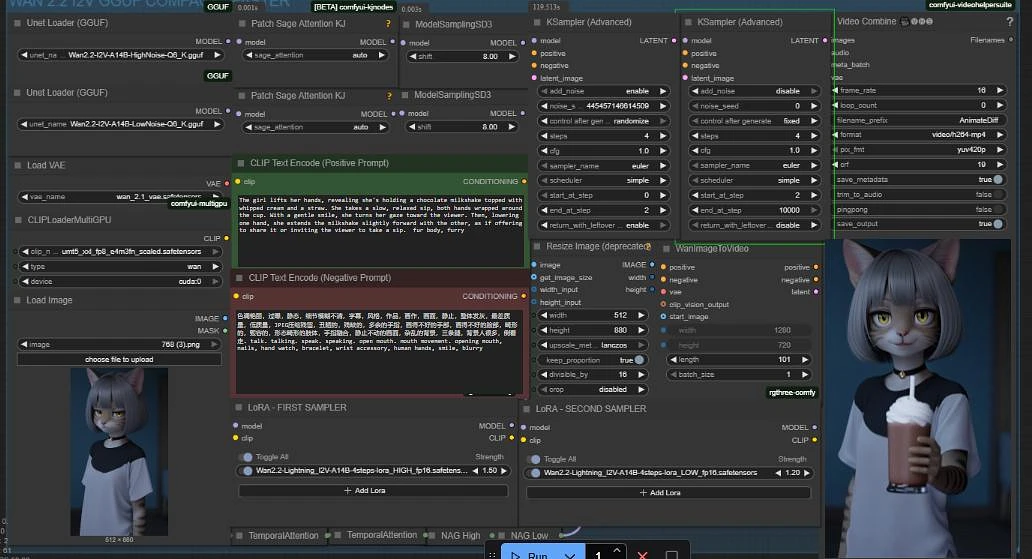Image resolution: width=1032 pixels, height=559 pixels.
Task: Collapse the Load Image node dot
Action: pos(17,300)
